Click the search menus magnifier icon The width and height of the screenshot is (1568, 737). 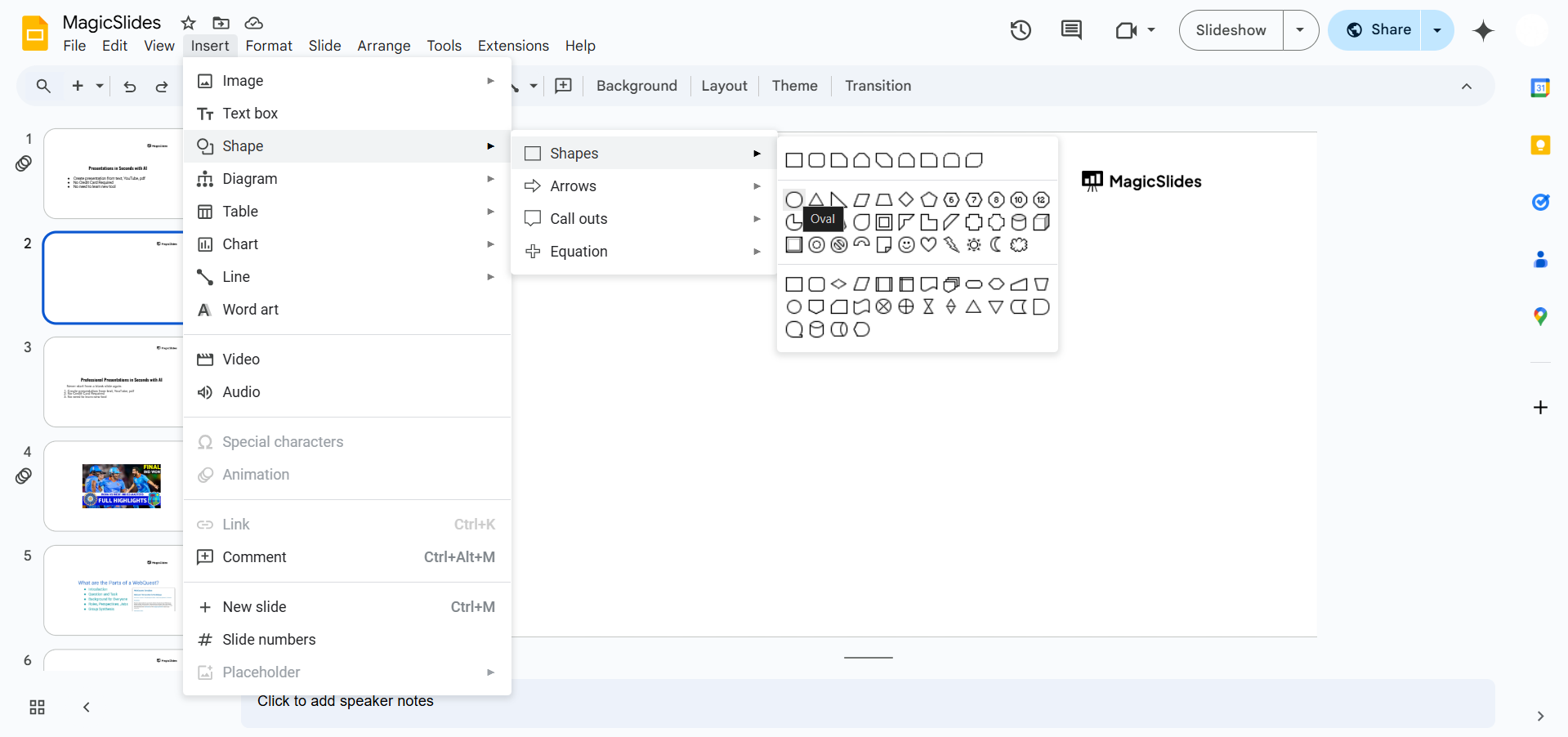(43, 86)
